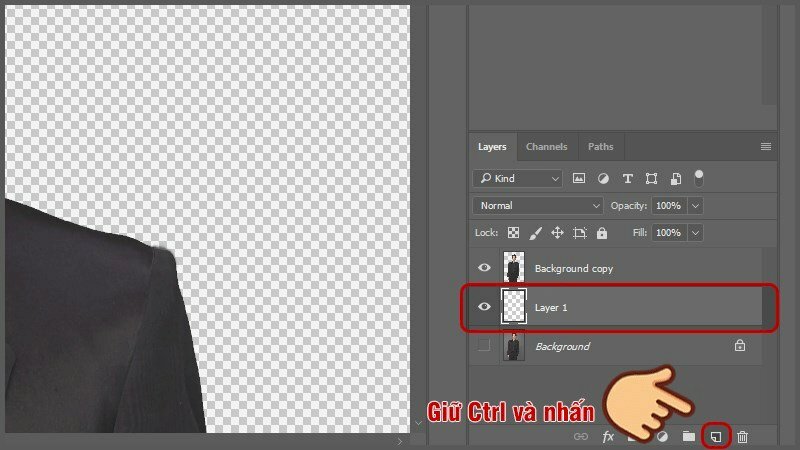The height and width of the screenshot is (450, 800).
Task: Expand the Opacity slider dropdown arrow
Action: tap(695, 205)
